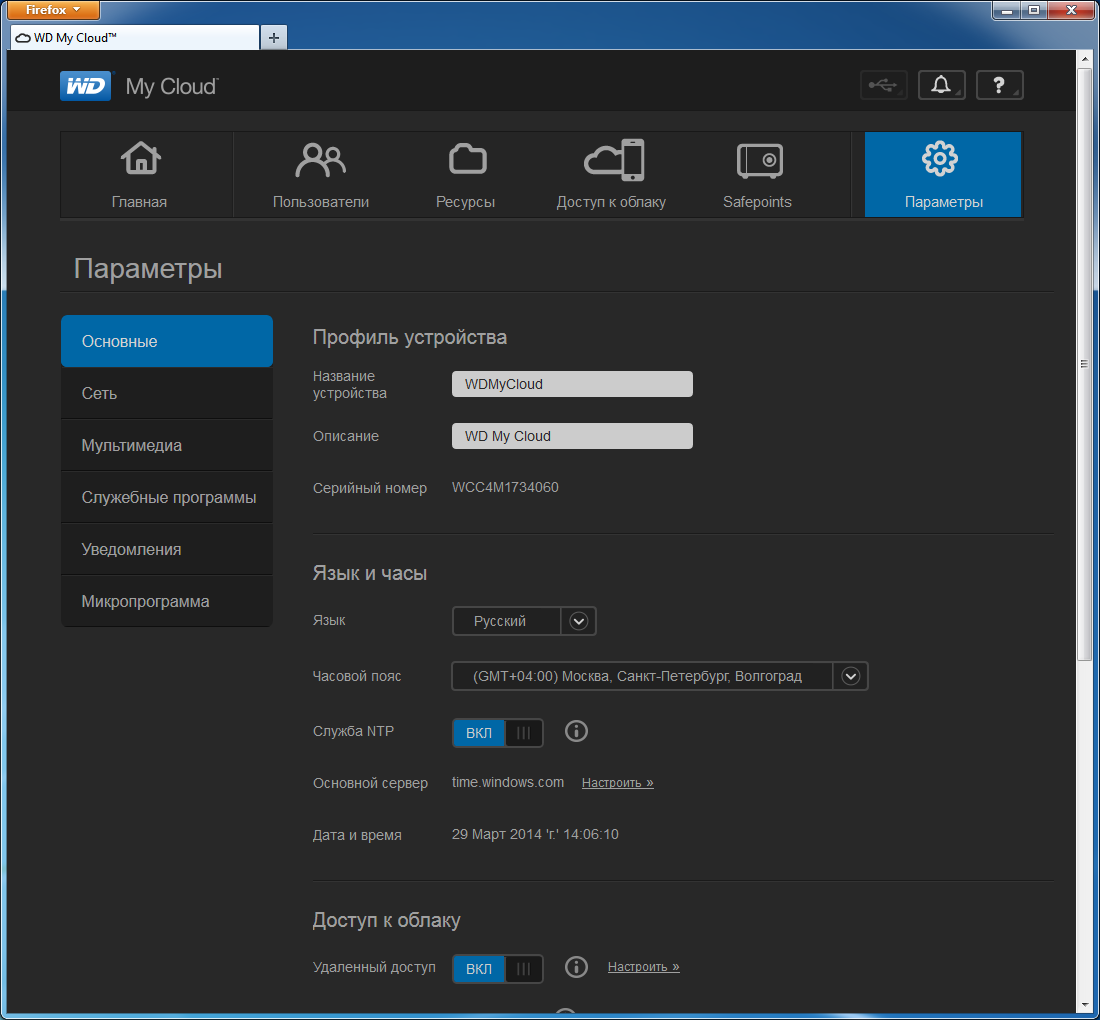Select Микропрограмма in the settings sidebar
1100x1020 pixels.
(x=166, y=602)
